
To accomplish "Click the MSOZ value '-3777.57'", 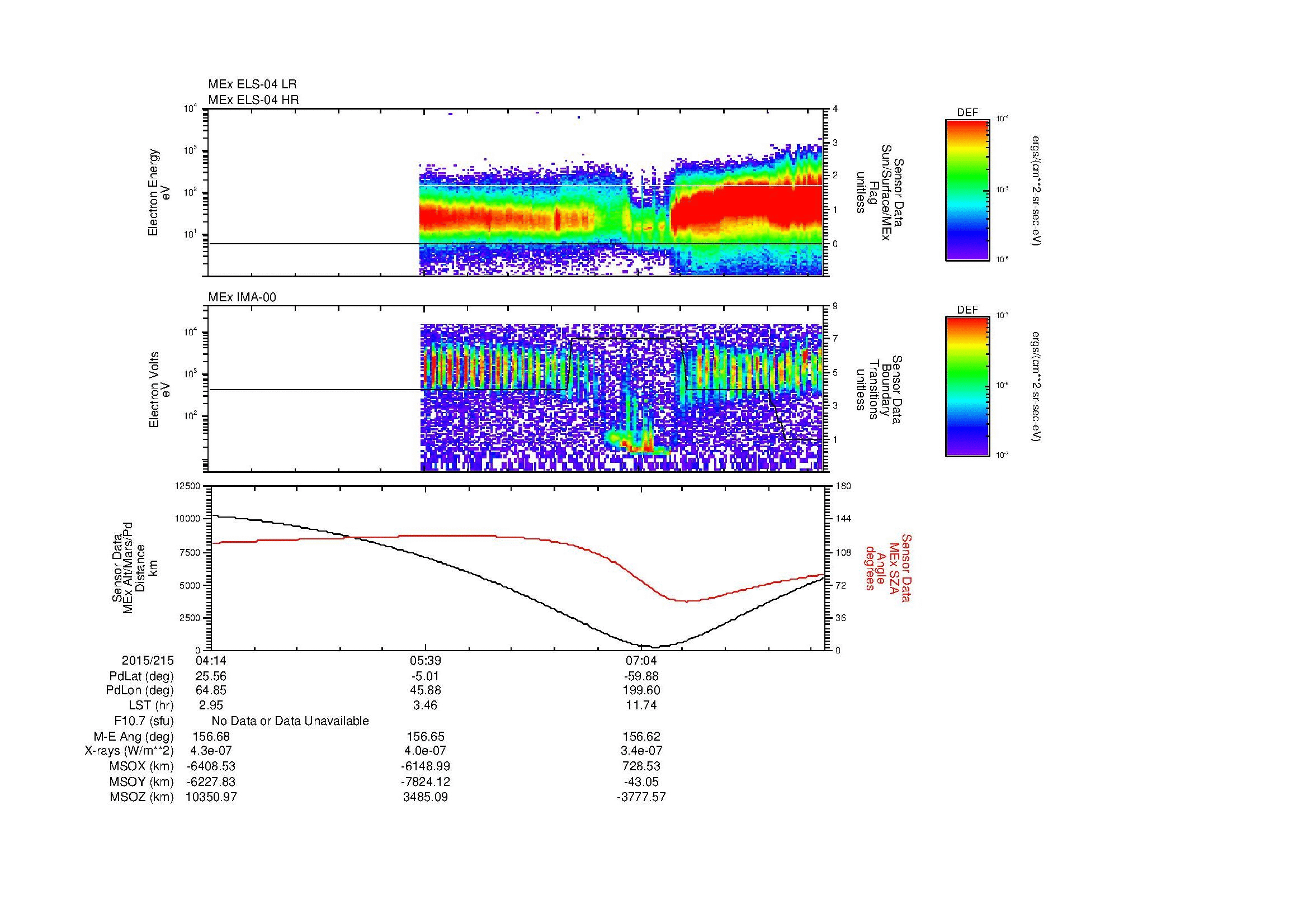I will click(641, 797).
